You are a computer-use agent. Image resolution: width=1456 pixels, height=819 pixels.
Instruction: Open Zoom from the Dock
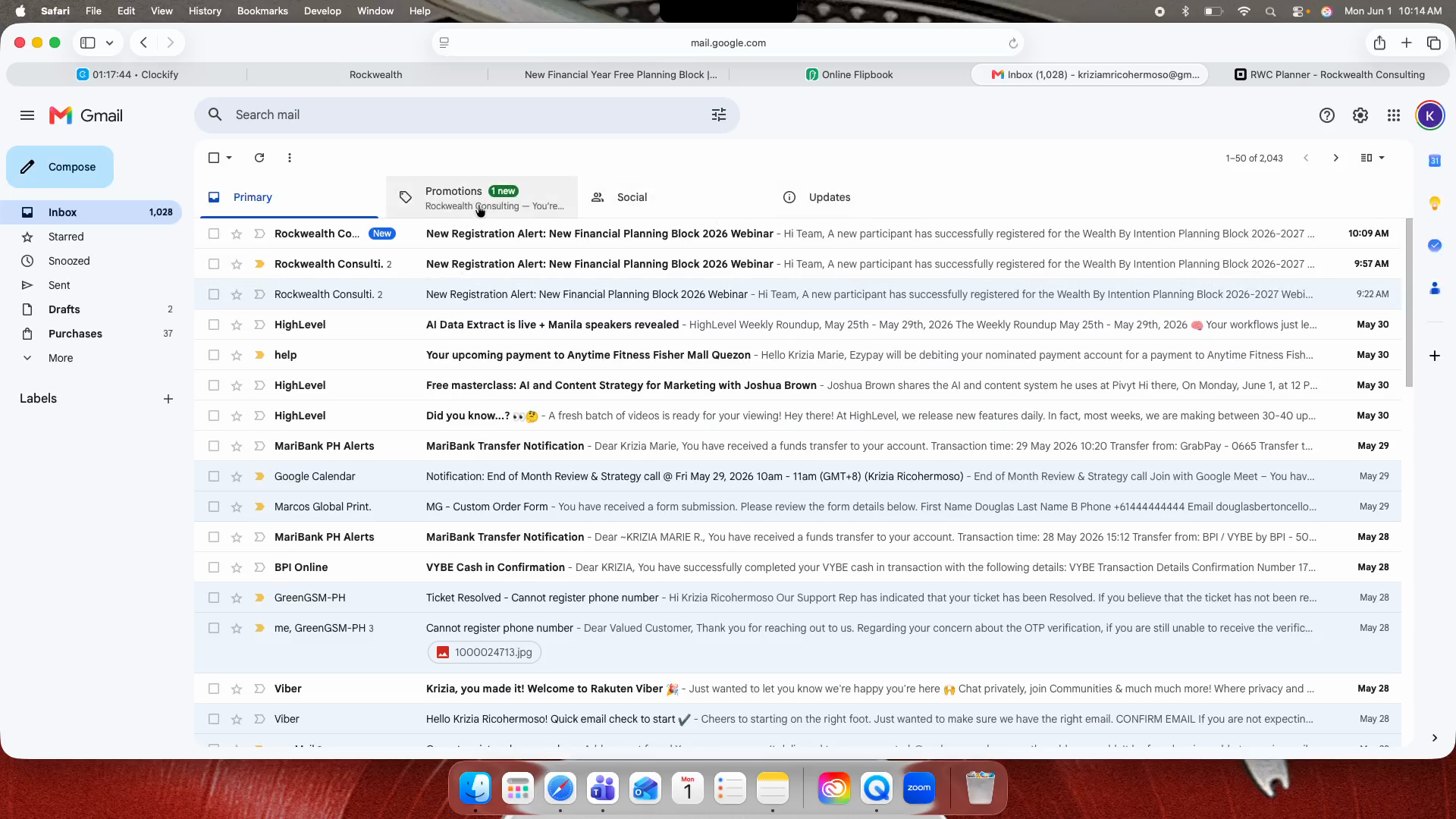(919, 789)
